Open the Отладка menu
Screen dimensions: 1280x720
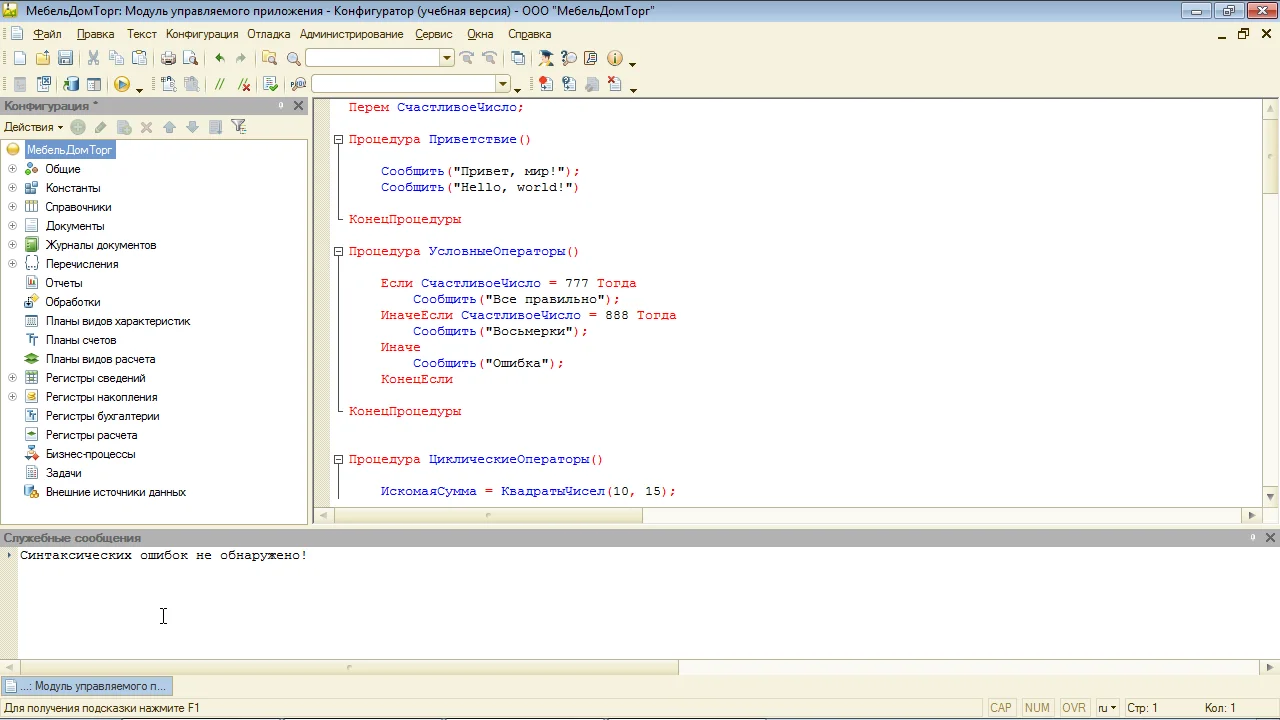click(x=268, y=34)
